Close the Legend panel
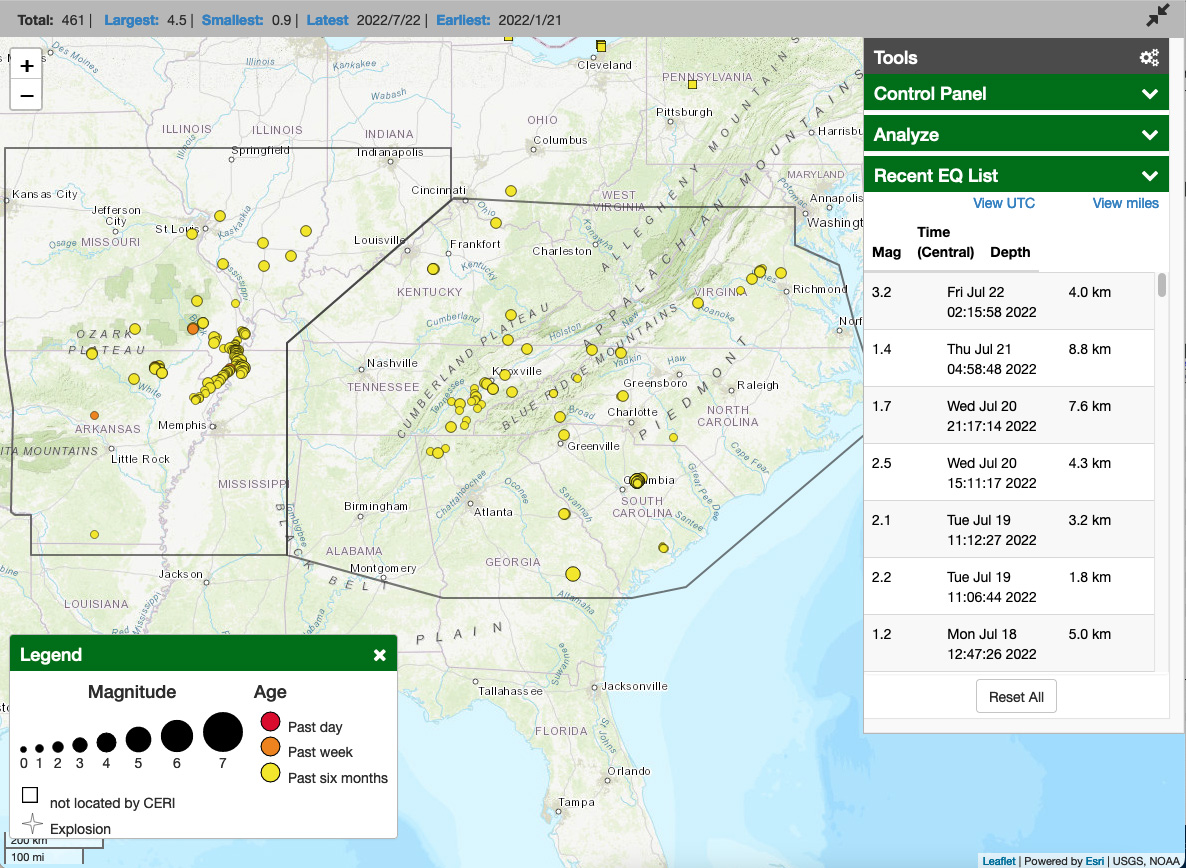1186x868 pixels. (379, 655)
